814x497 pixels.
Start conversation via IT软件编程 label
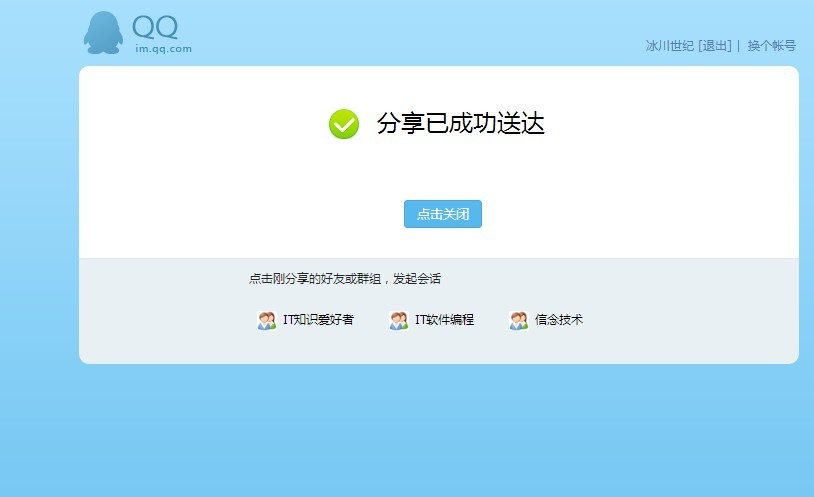pyautogui.click(x=444, y=320)
